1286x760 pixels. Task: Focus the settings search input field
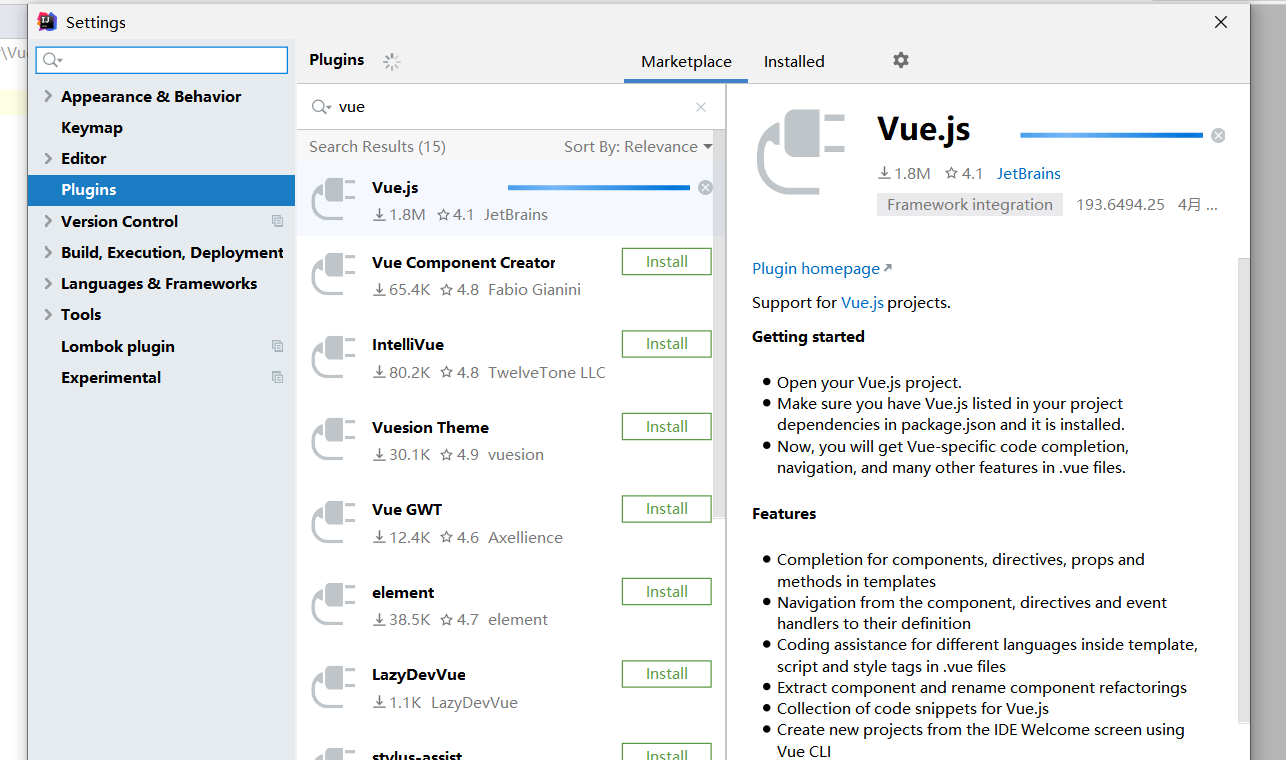coord(162,60)
